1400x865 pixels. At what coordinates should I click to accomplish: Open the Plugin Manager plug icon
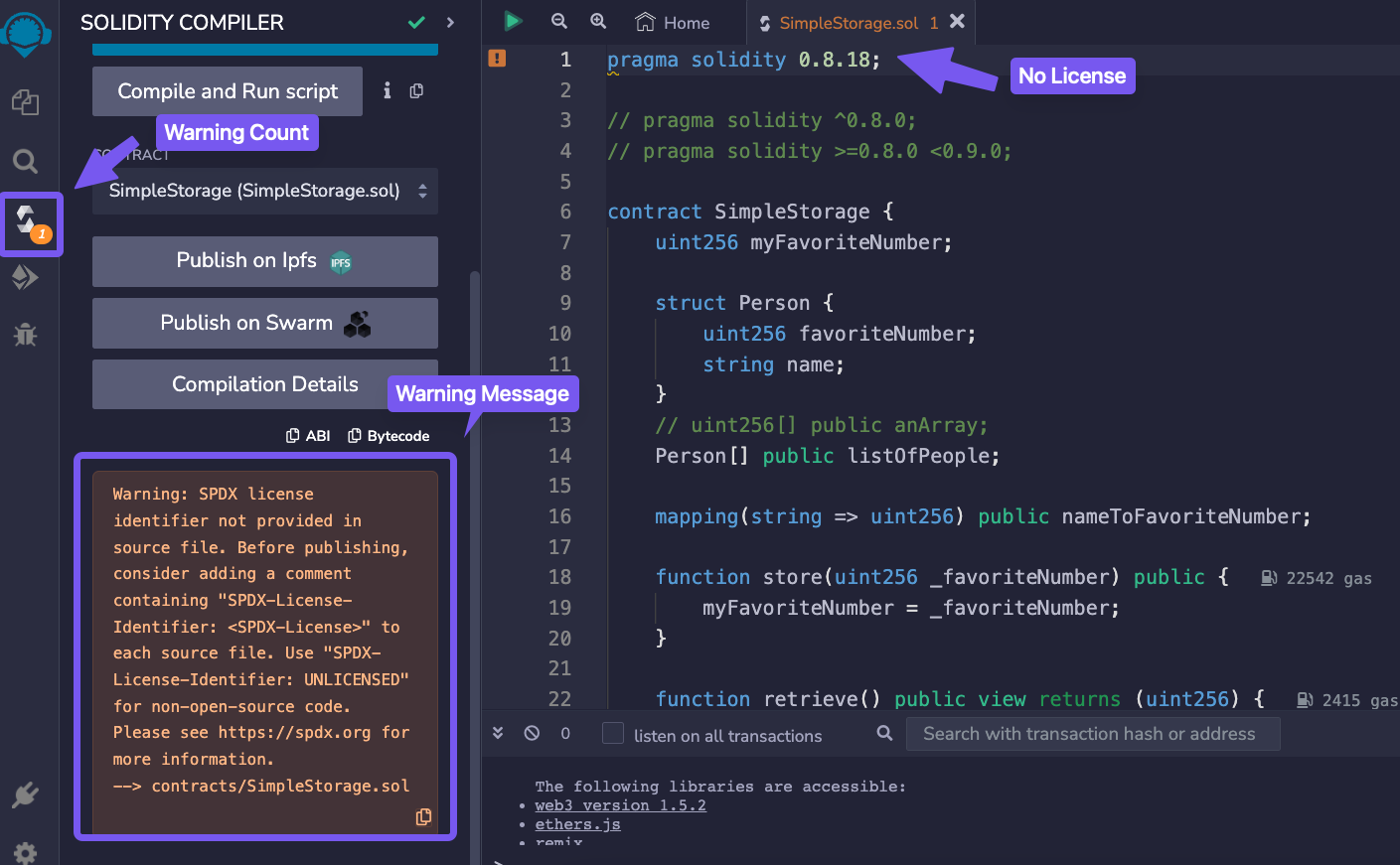(x=26, y=794)
